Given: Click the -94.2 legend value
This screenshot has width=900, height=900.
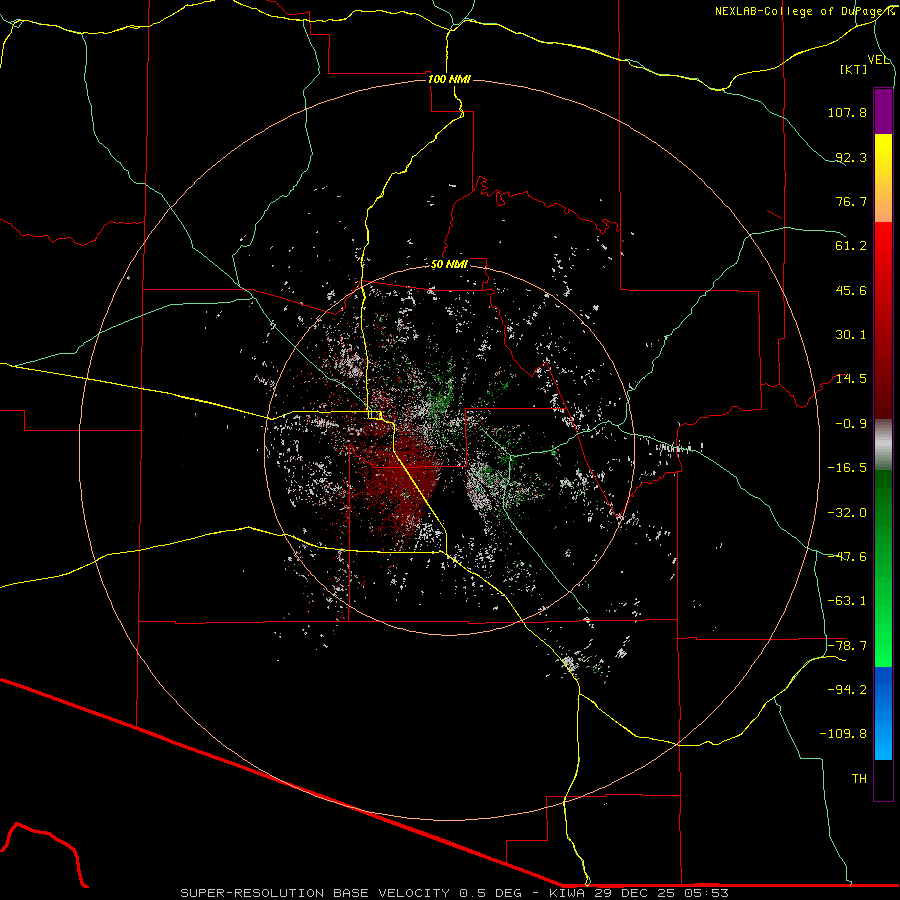Looking at the screenshot, I should [847, 690].
